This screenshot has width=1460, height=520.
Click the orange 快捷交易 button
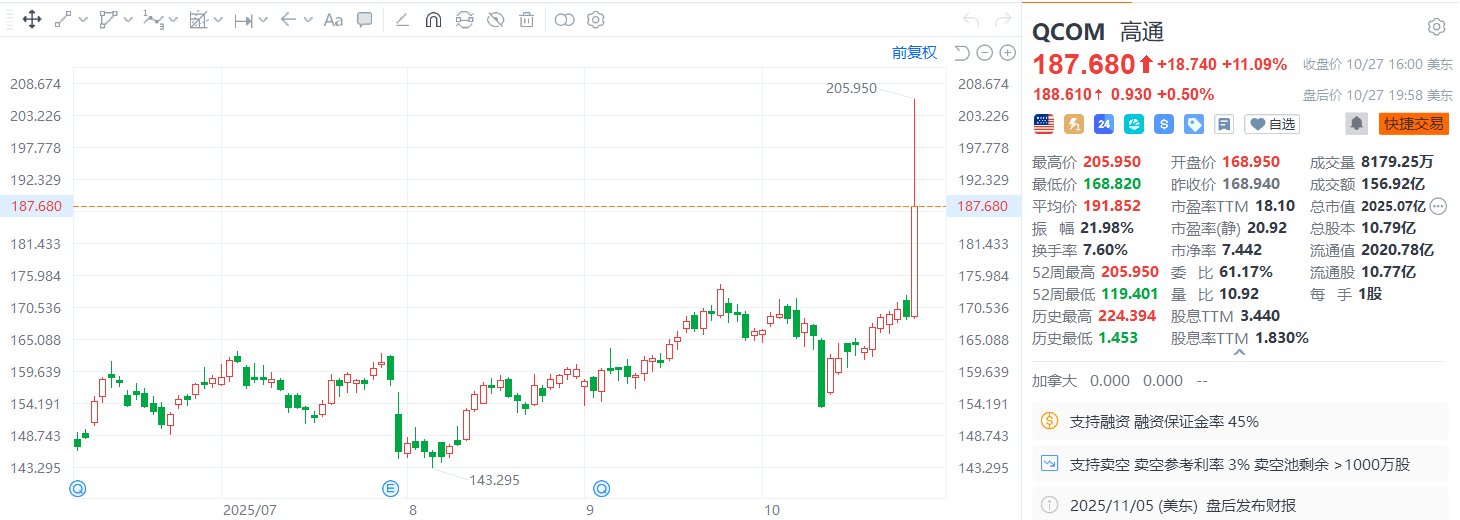pos(1413,124)
